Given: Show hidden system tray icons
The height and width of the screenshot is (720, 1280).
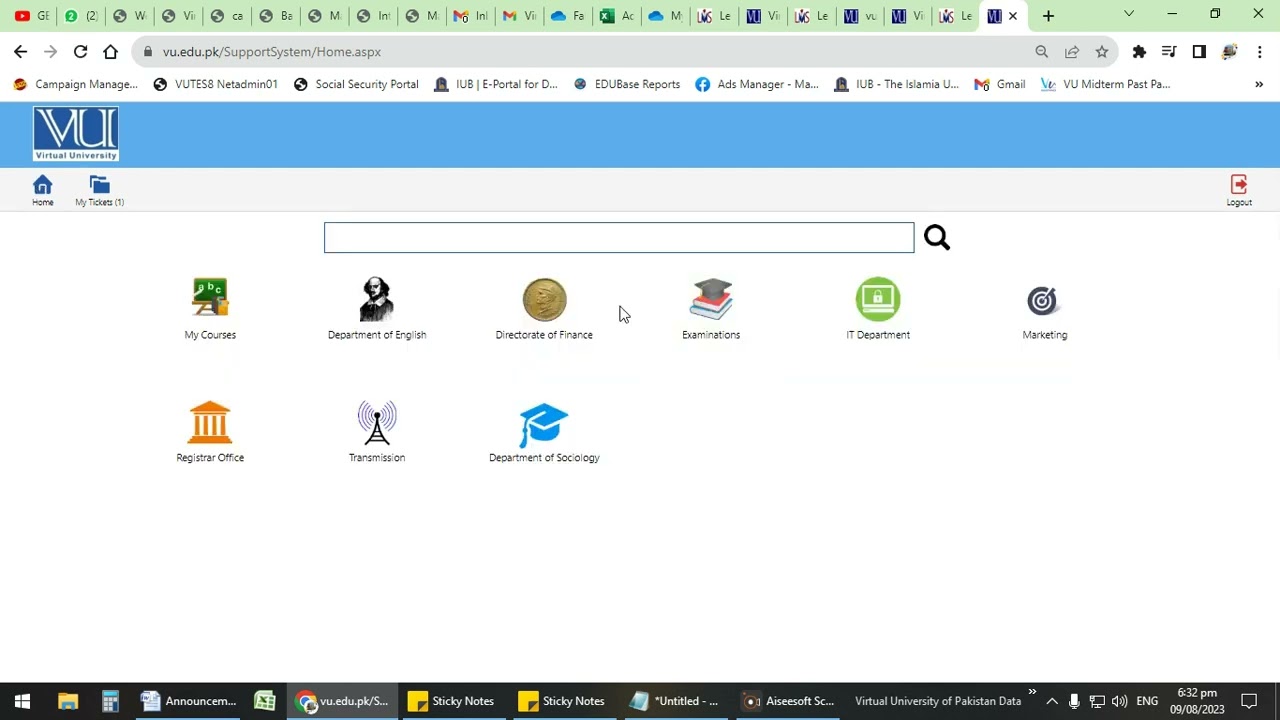Looking at the screenshot, I should (1052, 701).
